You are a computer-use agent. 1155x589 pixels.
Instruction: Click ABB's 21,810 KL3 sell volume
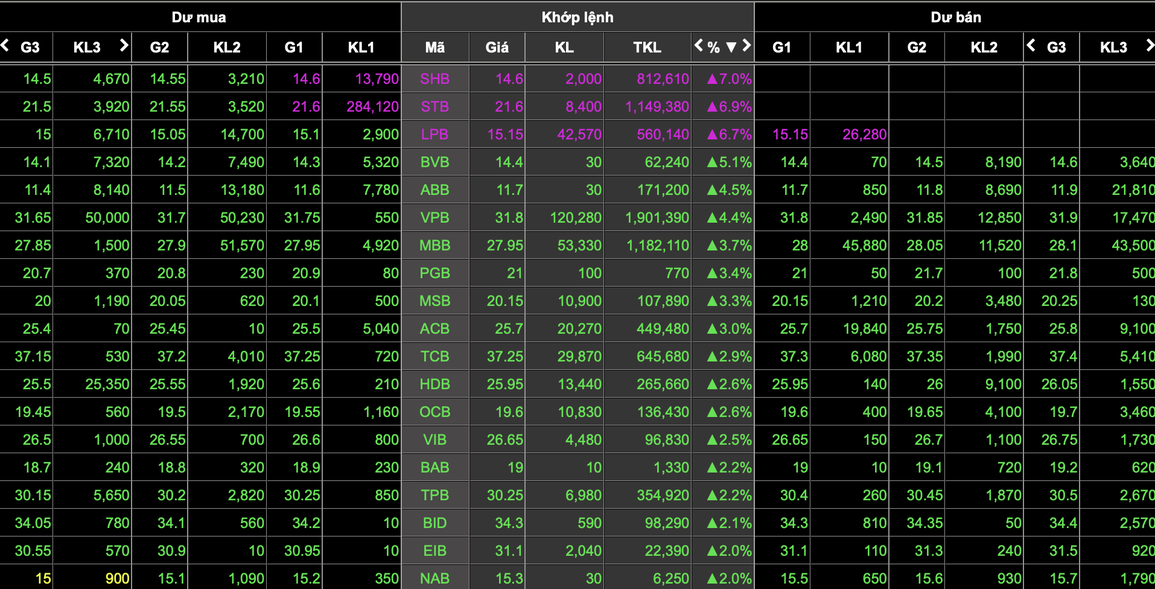click(1134, 190)
